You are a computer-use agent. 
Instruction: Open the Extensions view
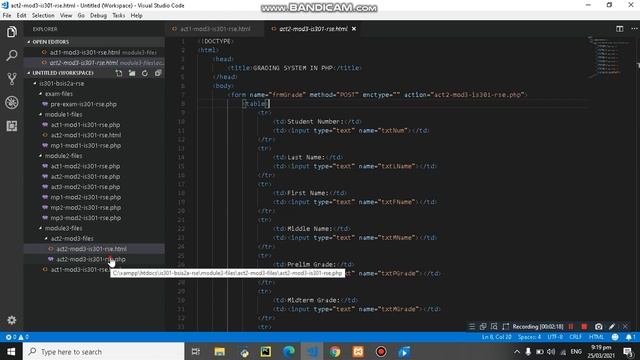tap(12, 126)
